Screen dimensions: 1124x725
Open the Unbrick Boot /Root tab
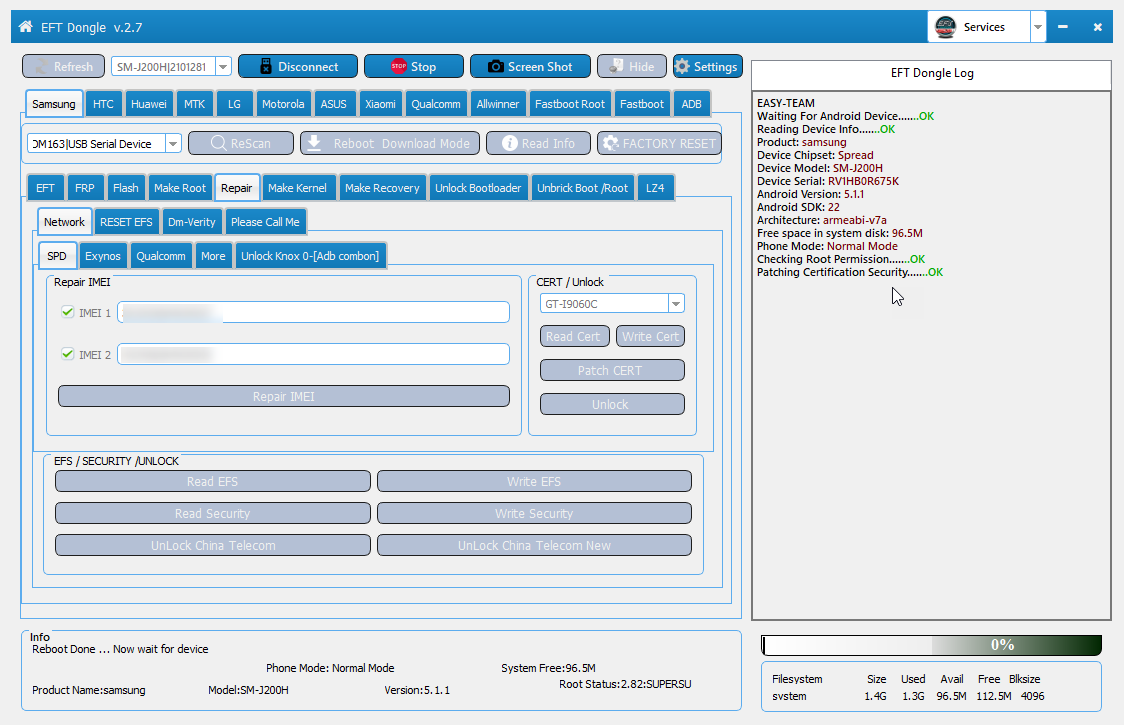582,188
